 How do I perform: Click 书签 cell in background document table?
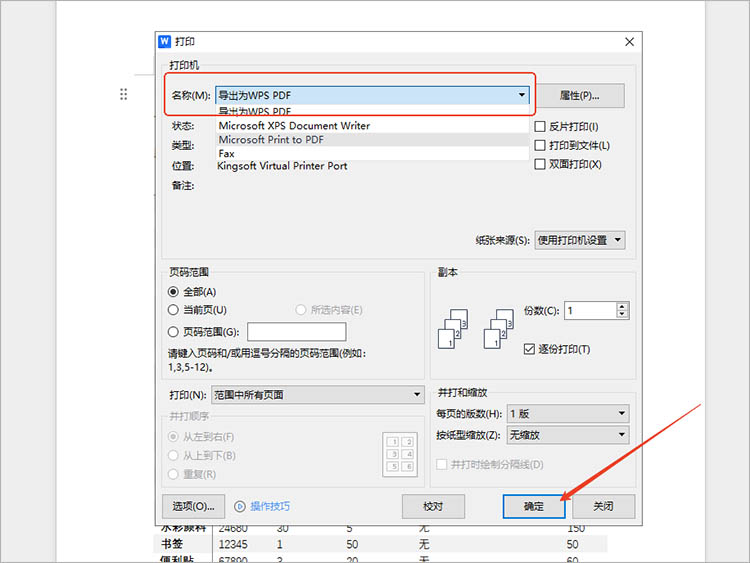click(x=172, y=544)
